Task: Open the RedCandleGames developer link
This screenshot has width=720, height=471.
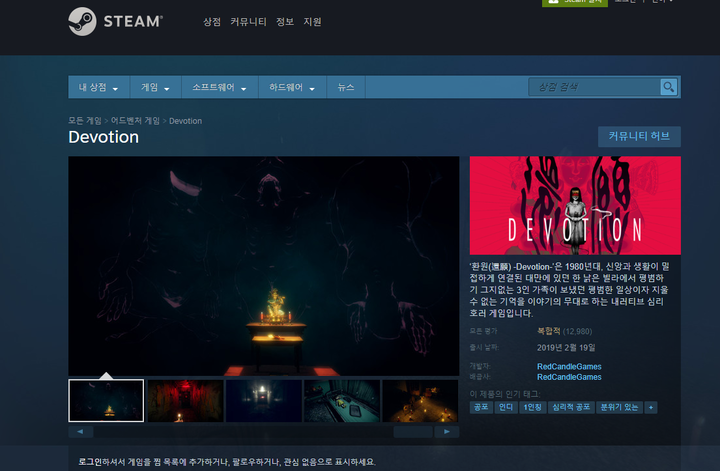Action: [x=569, y=366]
